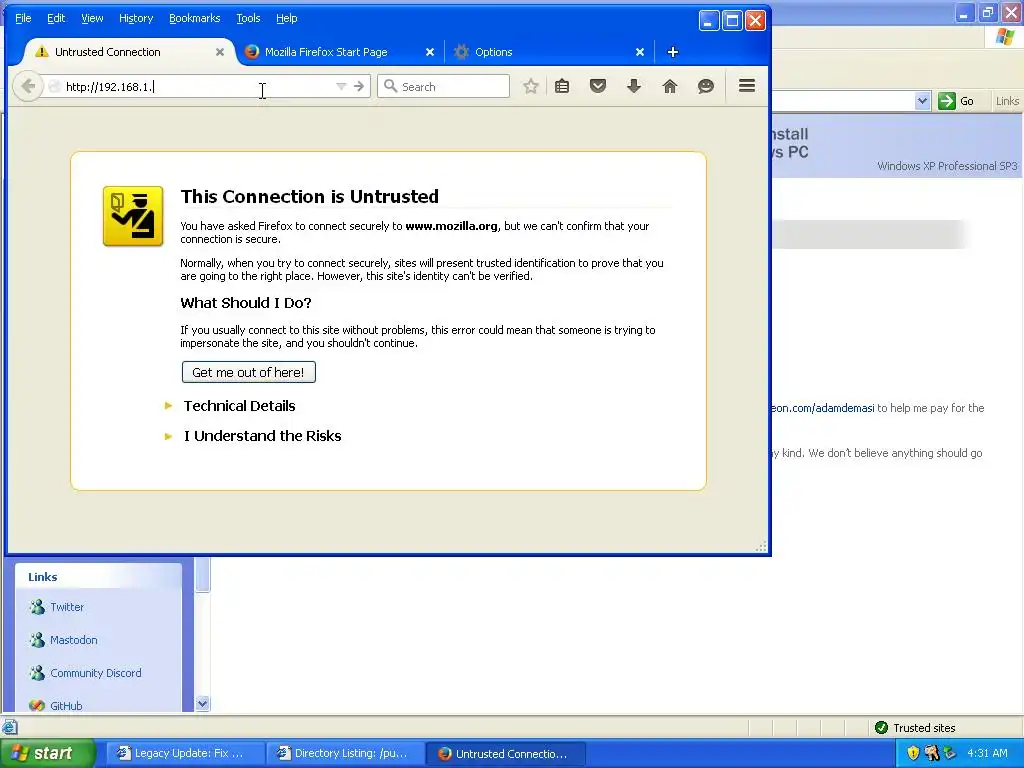This screenshot has height=768, width=1024.
Task: Click inside the Firefox Search field
Action: click(x=443, y=86)
